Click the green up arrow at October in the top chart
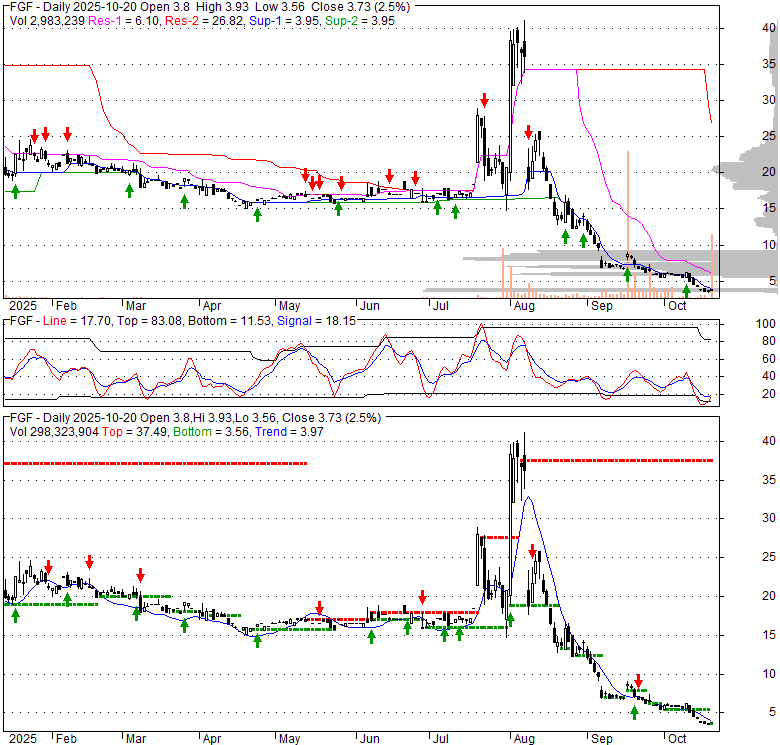780x745 pixels. pyautogui.click(x=686, y=291)
